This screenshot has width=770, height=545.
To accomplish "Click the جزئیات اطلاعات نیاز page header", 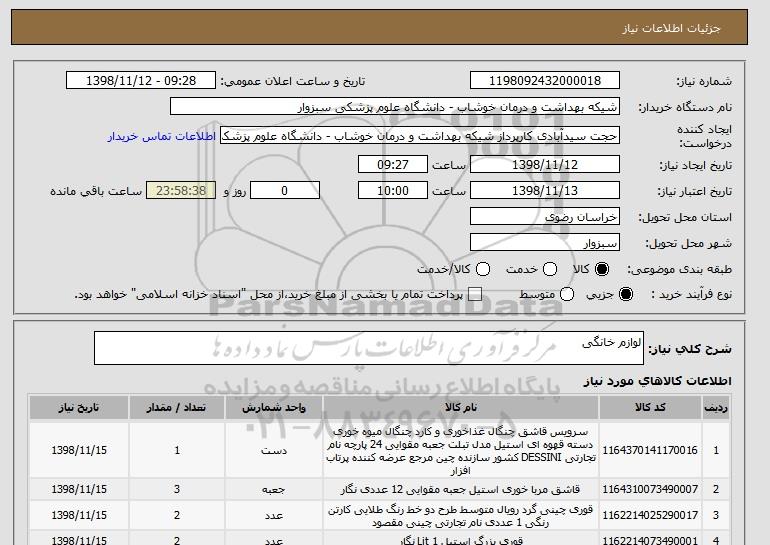I will (x=671, y=28).
